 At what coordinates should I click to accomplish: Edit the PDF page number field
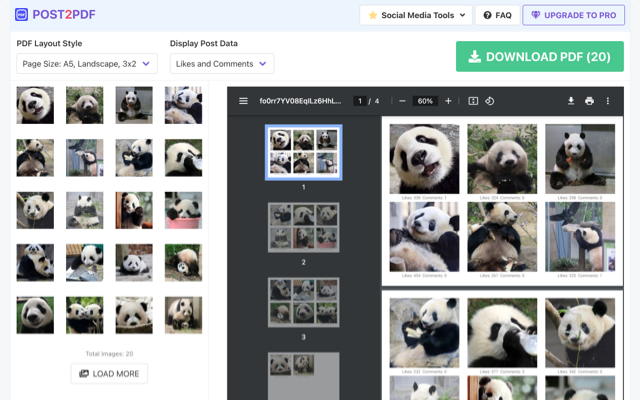tap(360, 101)
